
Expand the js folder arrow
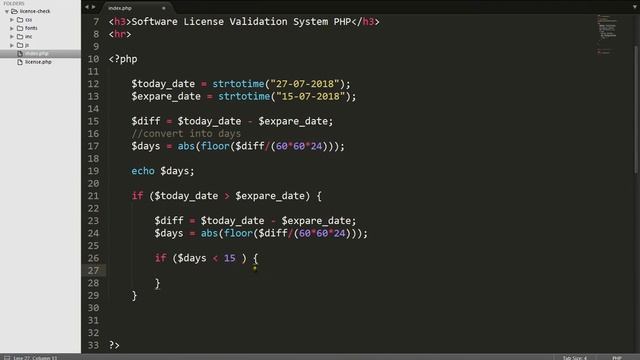point(12,45)
